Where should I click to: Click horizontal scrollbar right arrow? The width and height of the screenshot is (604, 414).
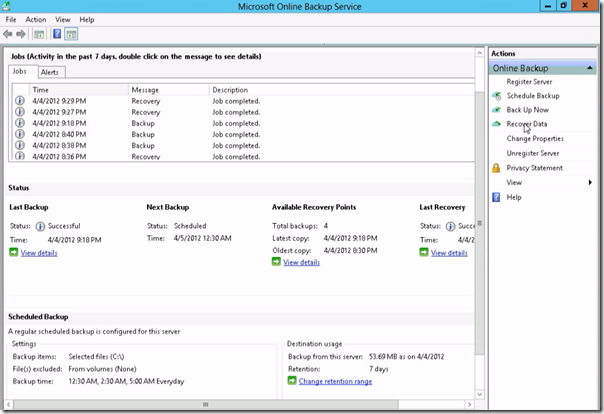tap(469, 404)
